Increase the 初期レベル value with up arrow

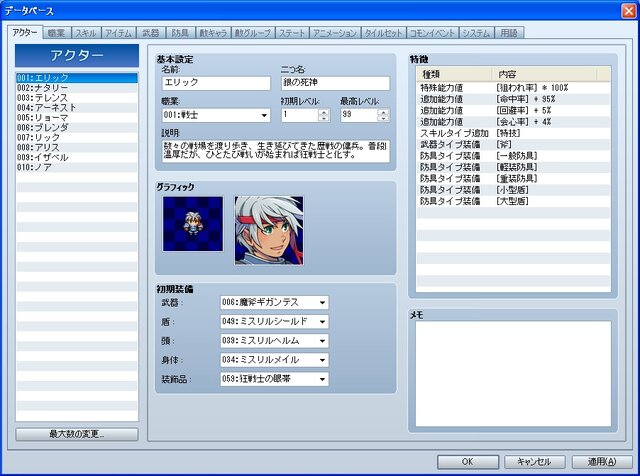pos(324,111)
